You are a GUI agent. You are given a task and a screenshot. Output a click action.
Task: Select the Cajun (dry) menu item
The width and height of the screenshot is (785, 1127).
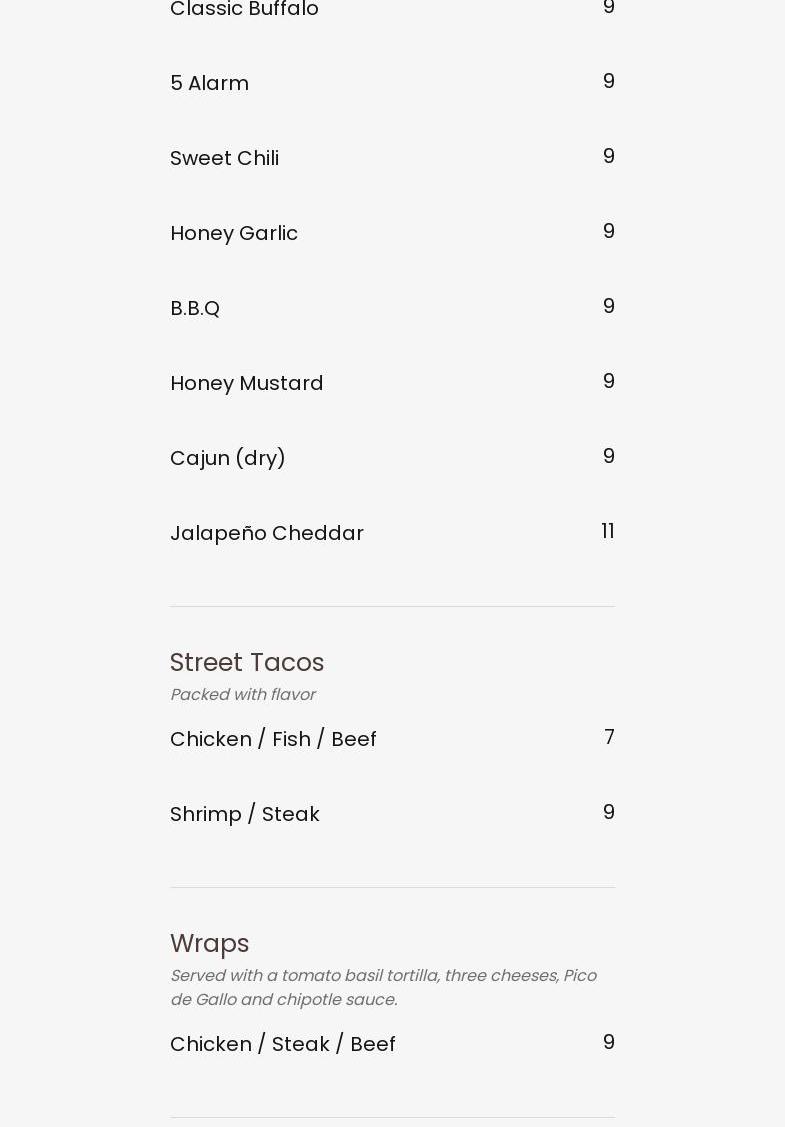228,458
